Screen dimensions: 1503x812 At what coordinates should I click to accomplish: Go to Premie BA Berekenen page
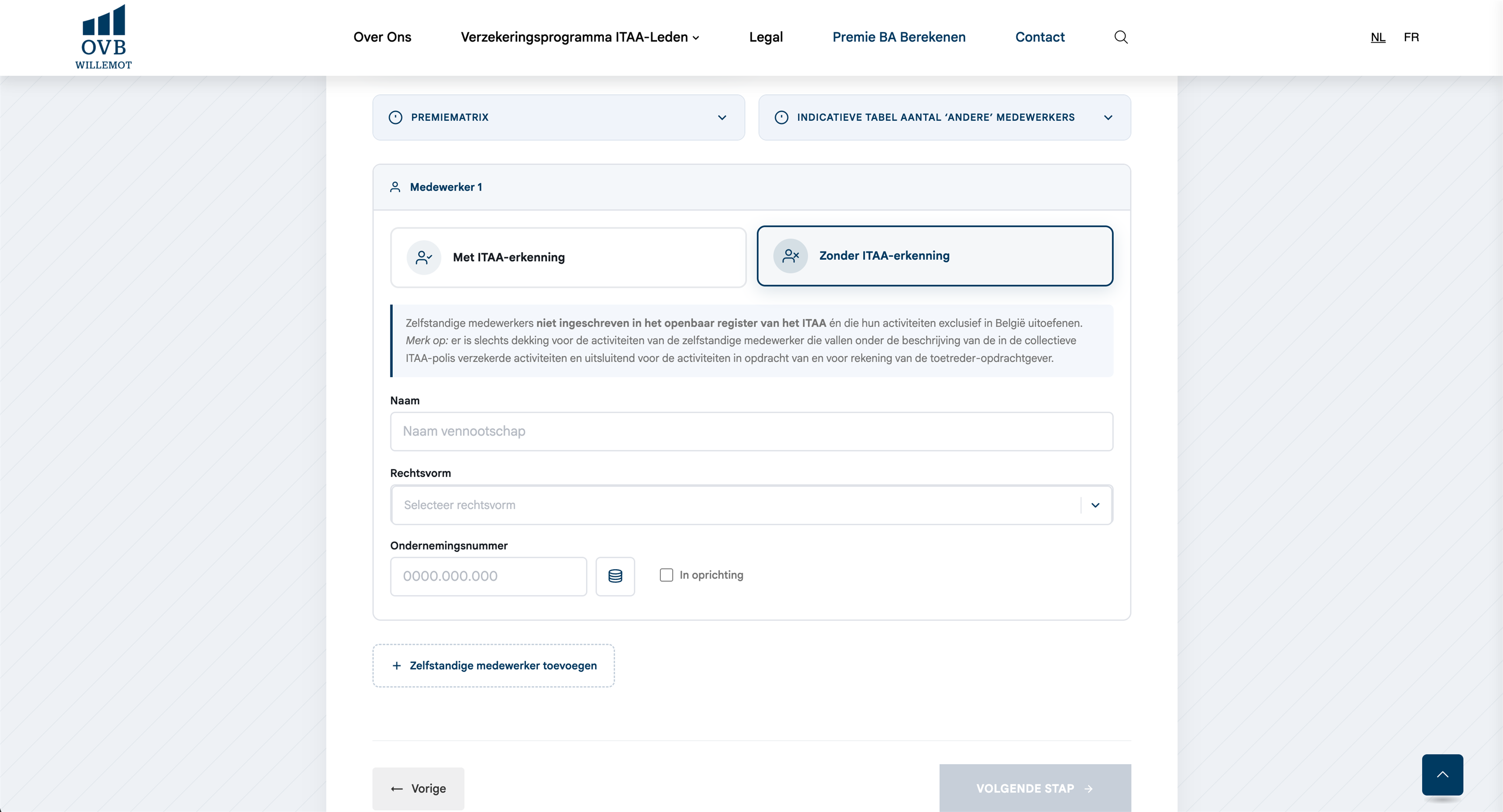click(899, 37)
